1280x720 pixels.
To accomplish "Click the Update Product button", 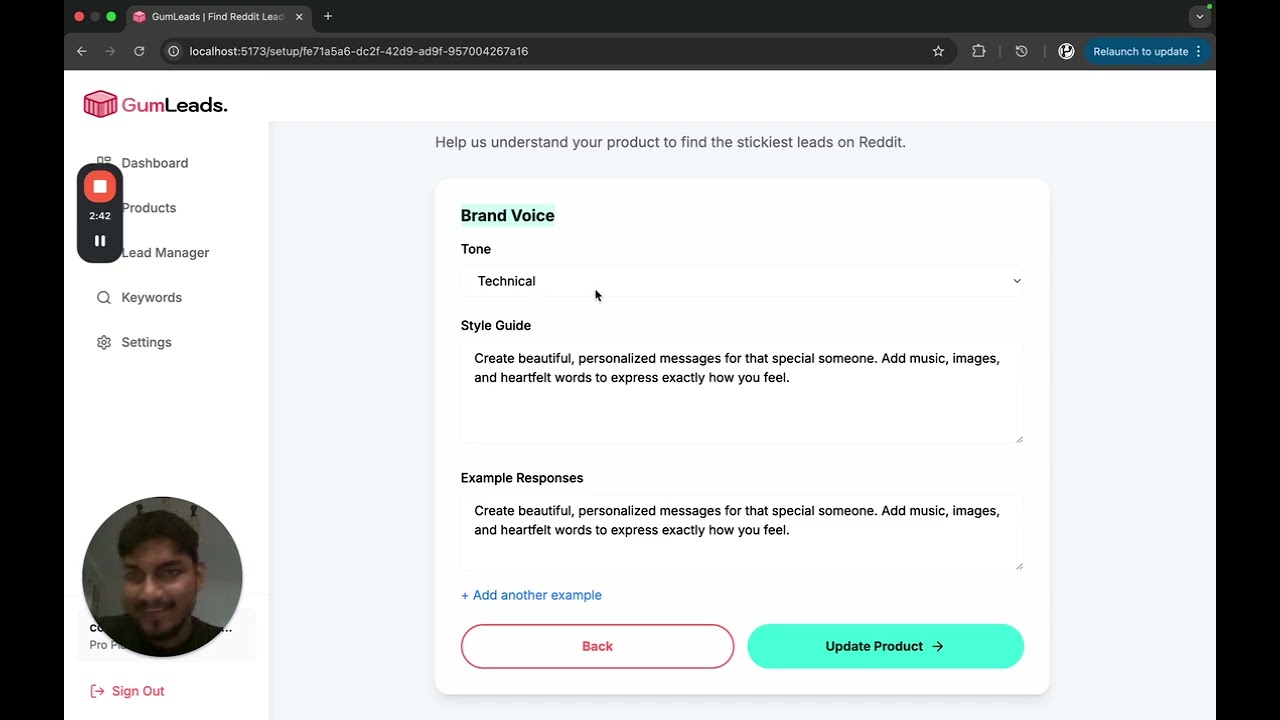I will (885, 646).
